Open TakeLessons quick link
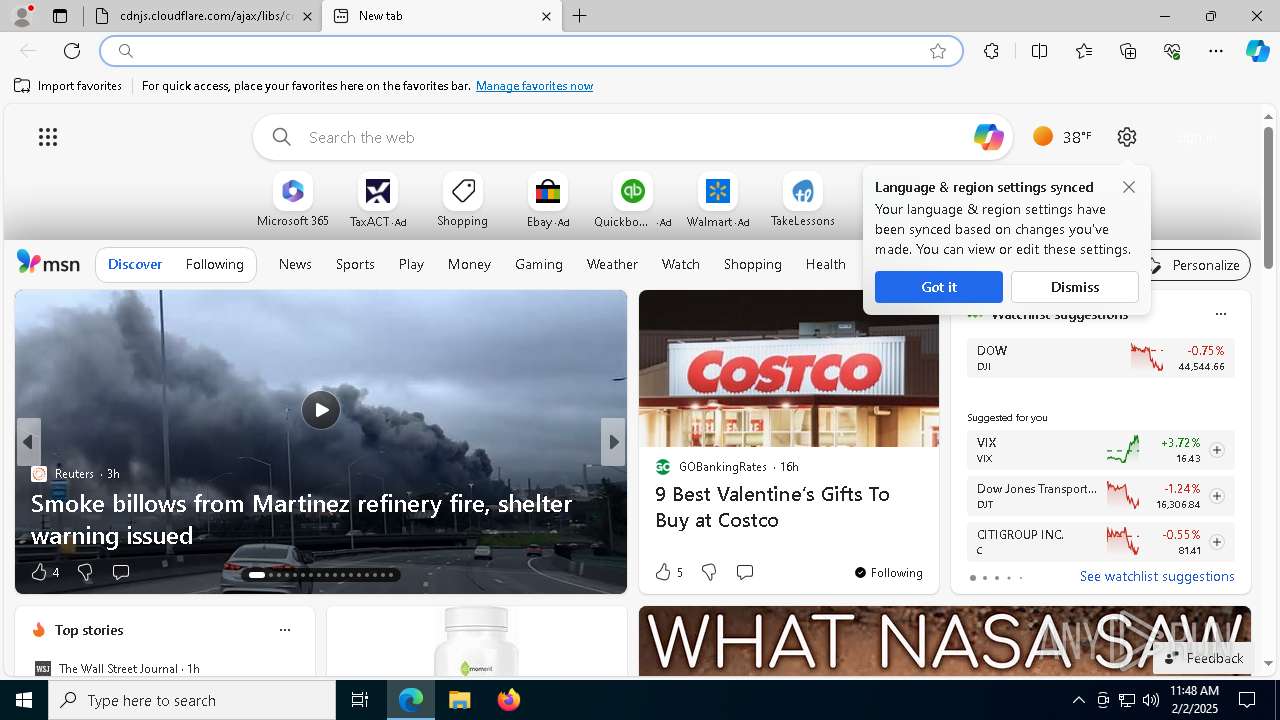This screenshot has height=720, width=1280. [802, 201]
